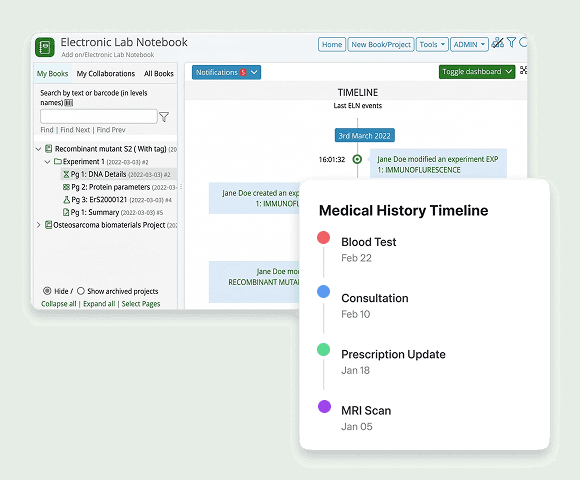Click the MRI Scan entry title

point(366,410)
